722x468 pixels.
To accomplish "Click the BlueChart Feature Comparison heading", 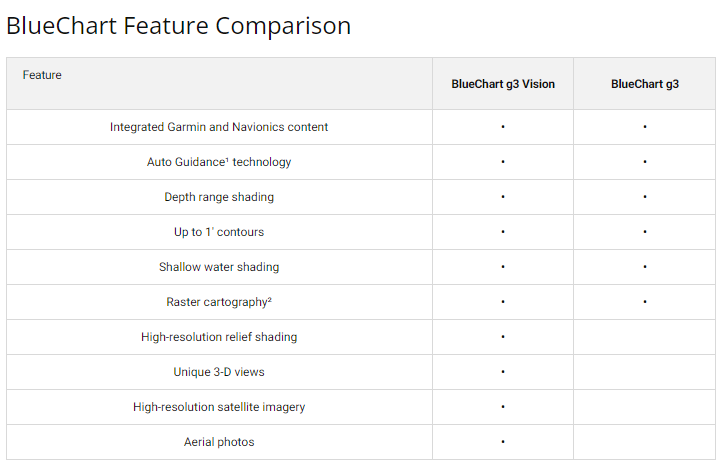I will tap(178, 26).
